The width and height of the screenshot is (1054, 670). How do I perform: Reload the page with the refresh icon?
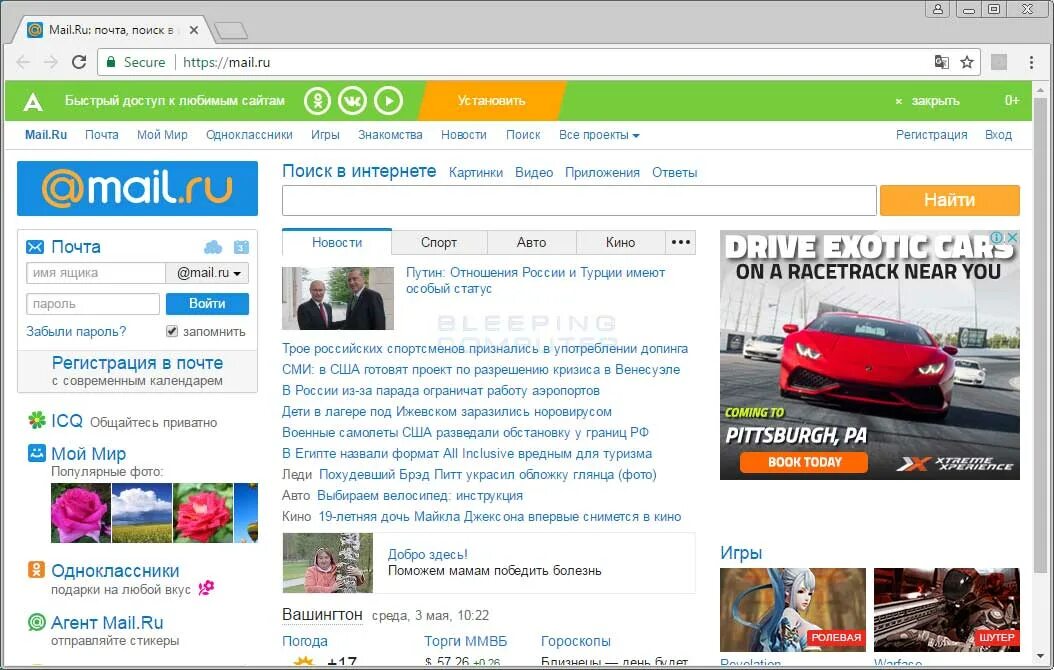[79, 62]
